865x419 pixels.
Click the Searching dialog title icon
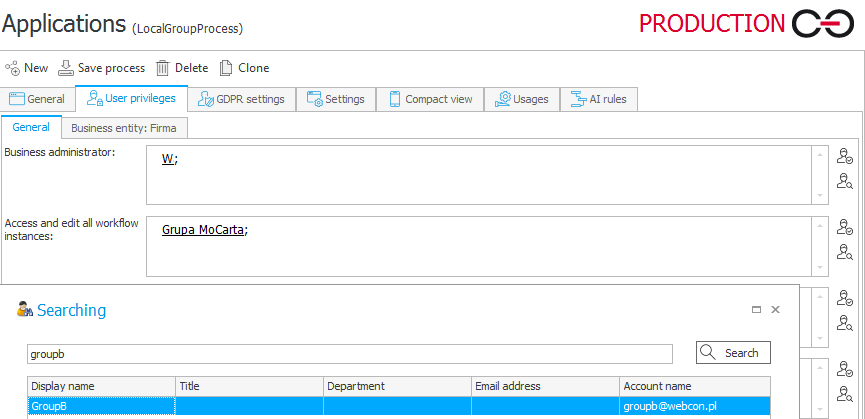(x=25, y=309)
